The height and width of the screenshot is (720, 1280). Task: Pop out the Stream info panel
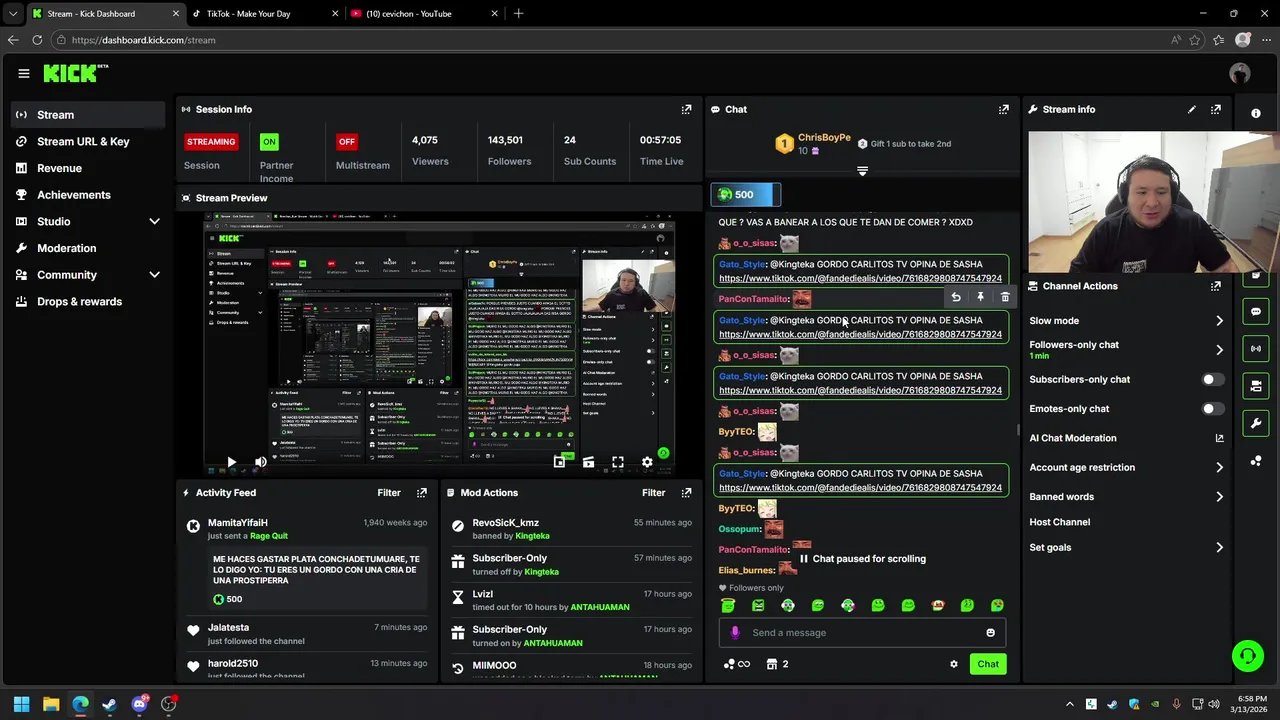pos(1216,109)
